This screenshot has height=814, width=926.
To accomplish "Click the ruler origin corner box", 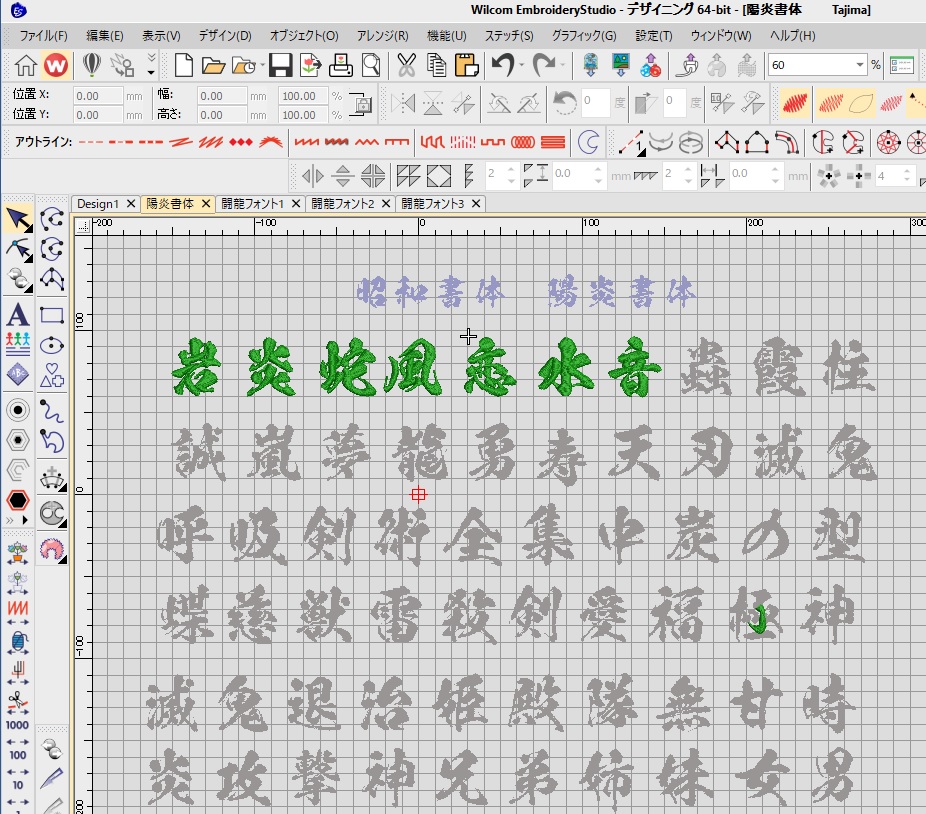I will coord(83,226).
